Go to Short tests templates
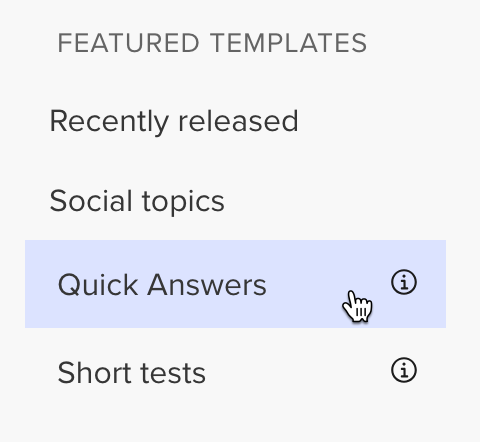The width and height of the screenshot is (480, 442). coord(131,373)
